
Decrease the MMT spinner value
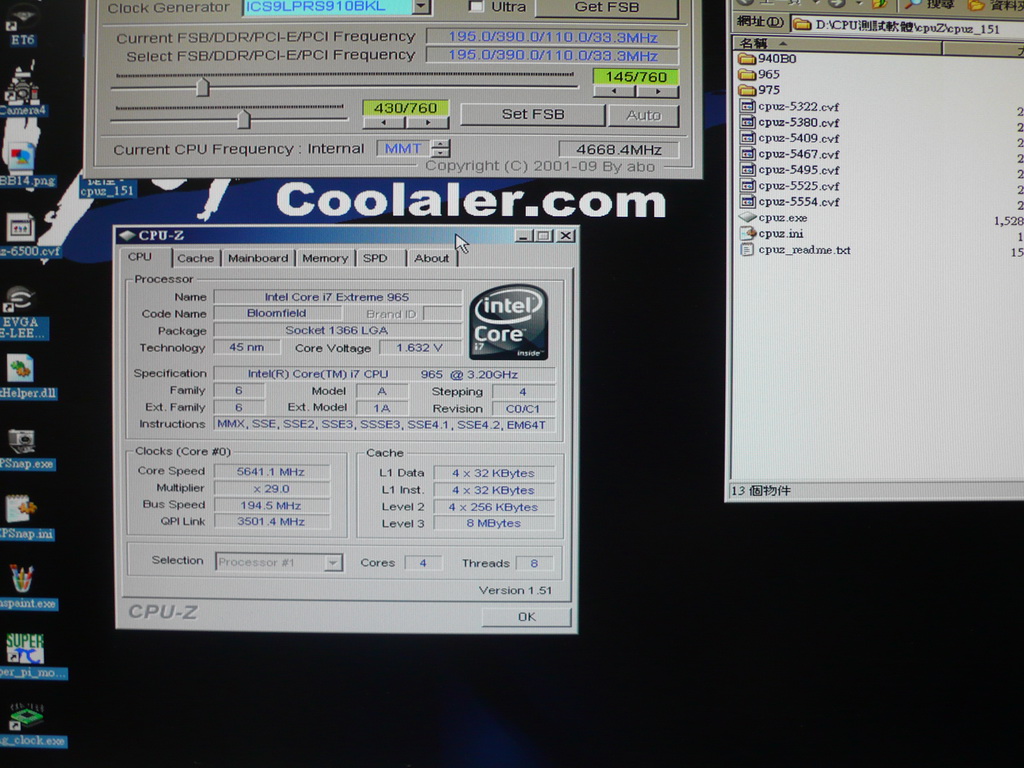click(442, 153)
